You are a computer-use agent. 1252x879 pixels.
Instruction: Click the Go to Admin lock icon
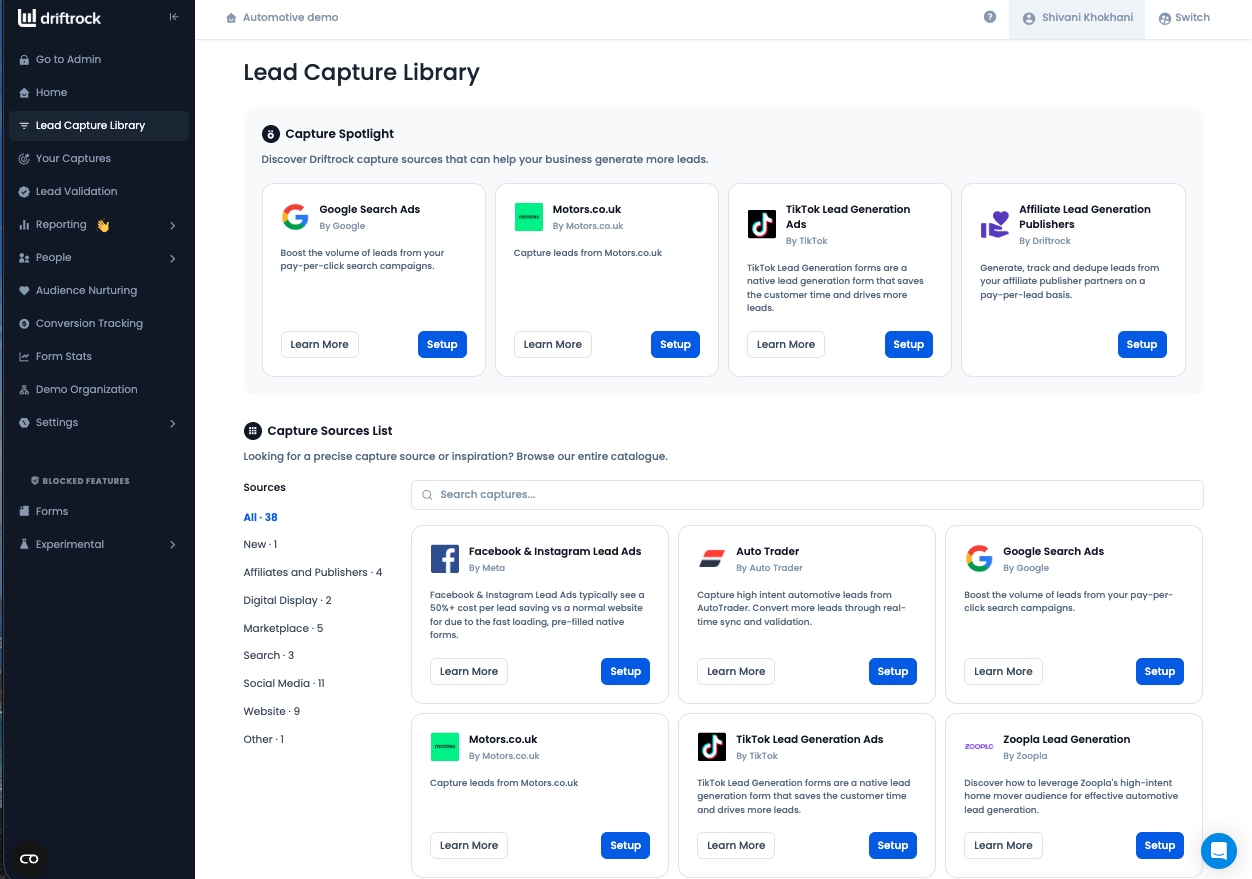(x=24, y=60)
